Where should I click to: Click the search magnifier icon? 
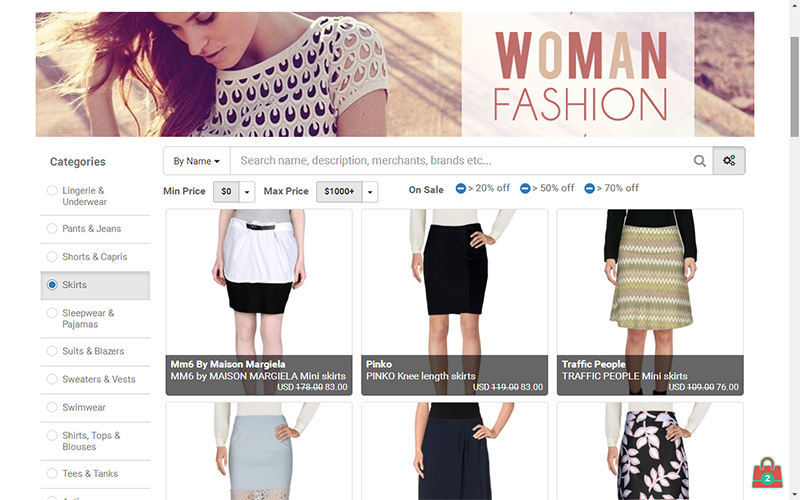point(699,161)
